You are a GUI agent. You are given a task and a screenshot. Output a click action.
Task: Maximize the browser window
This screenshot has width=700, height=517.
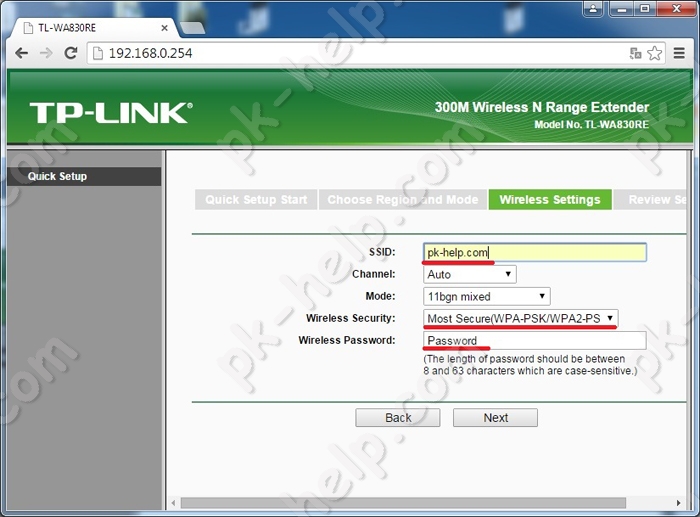(645, 8)
